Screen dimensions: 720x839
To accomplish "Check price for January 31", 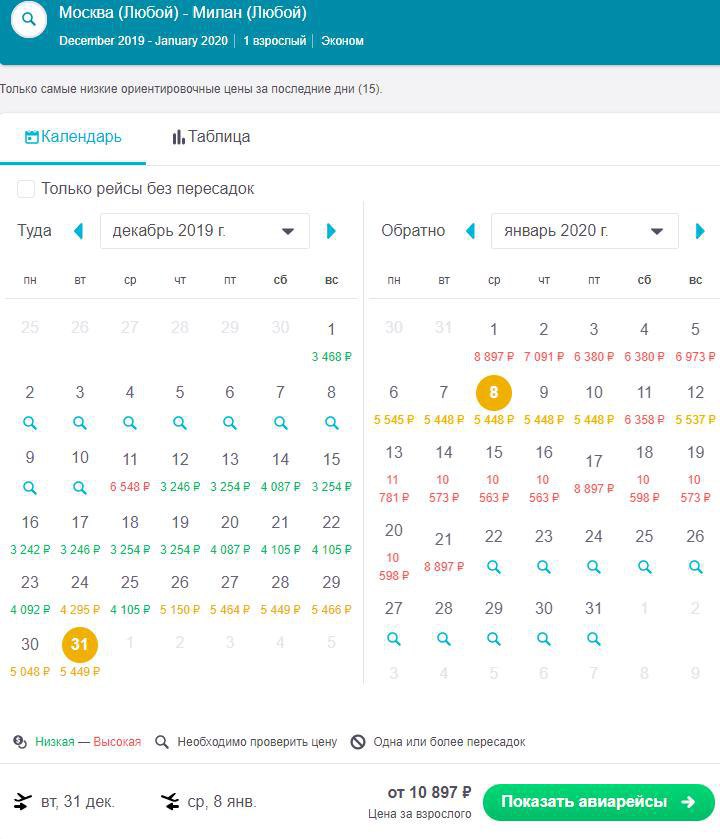I will tap(594, 638).
